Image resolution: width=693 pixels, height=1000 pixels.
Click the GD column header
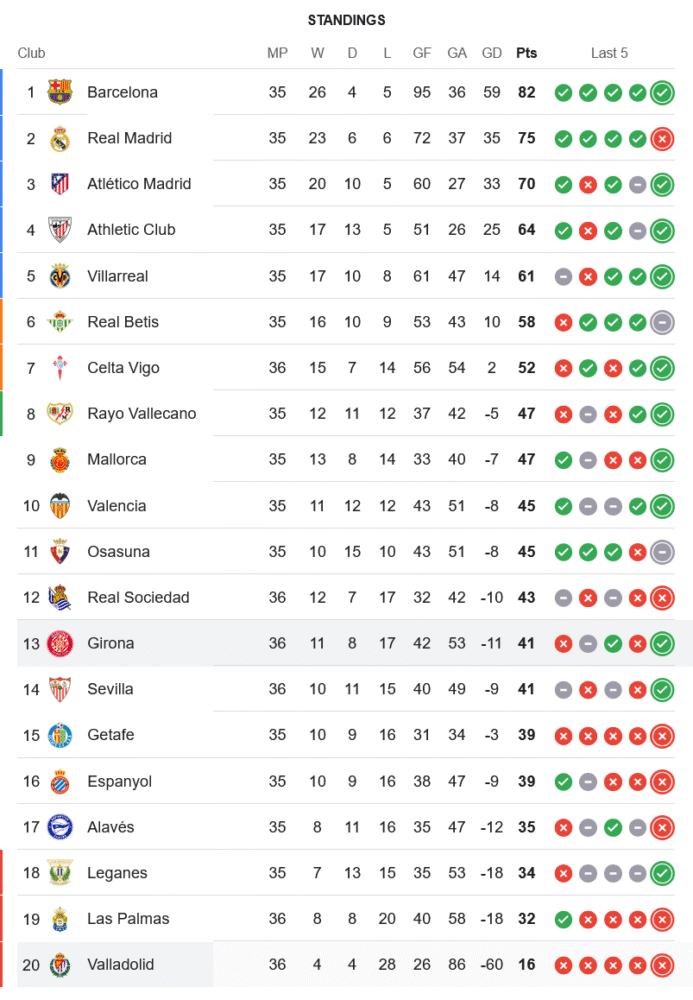tap(491, 53)
